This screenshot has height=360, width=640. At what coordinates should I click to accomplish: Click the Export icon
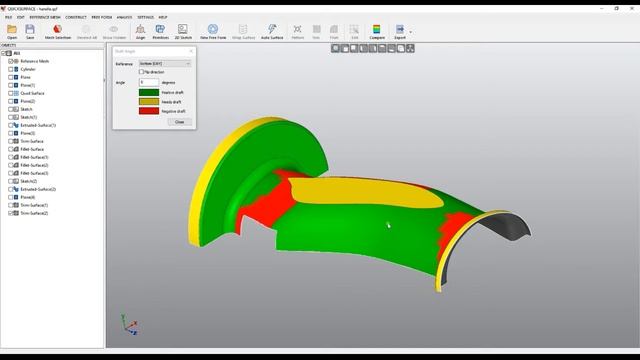400,29
